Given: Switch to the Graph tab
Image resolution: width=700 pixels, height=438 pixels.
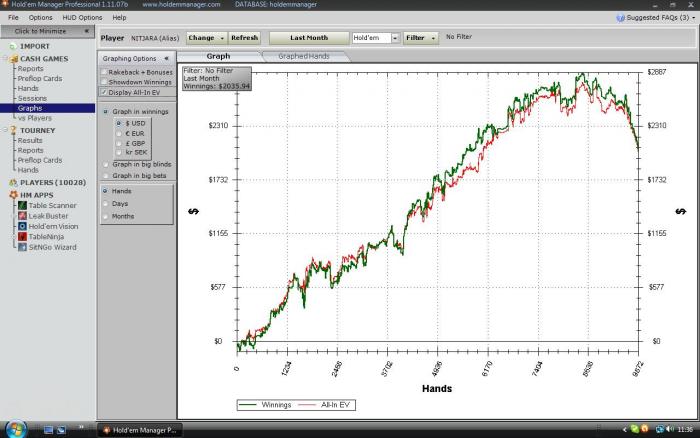Looking at the screenshot, I should point(218,56).
